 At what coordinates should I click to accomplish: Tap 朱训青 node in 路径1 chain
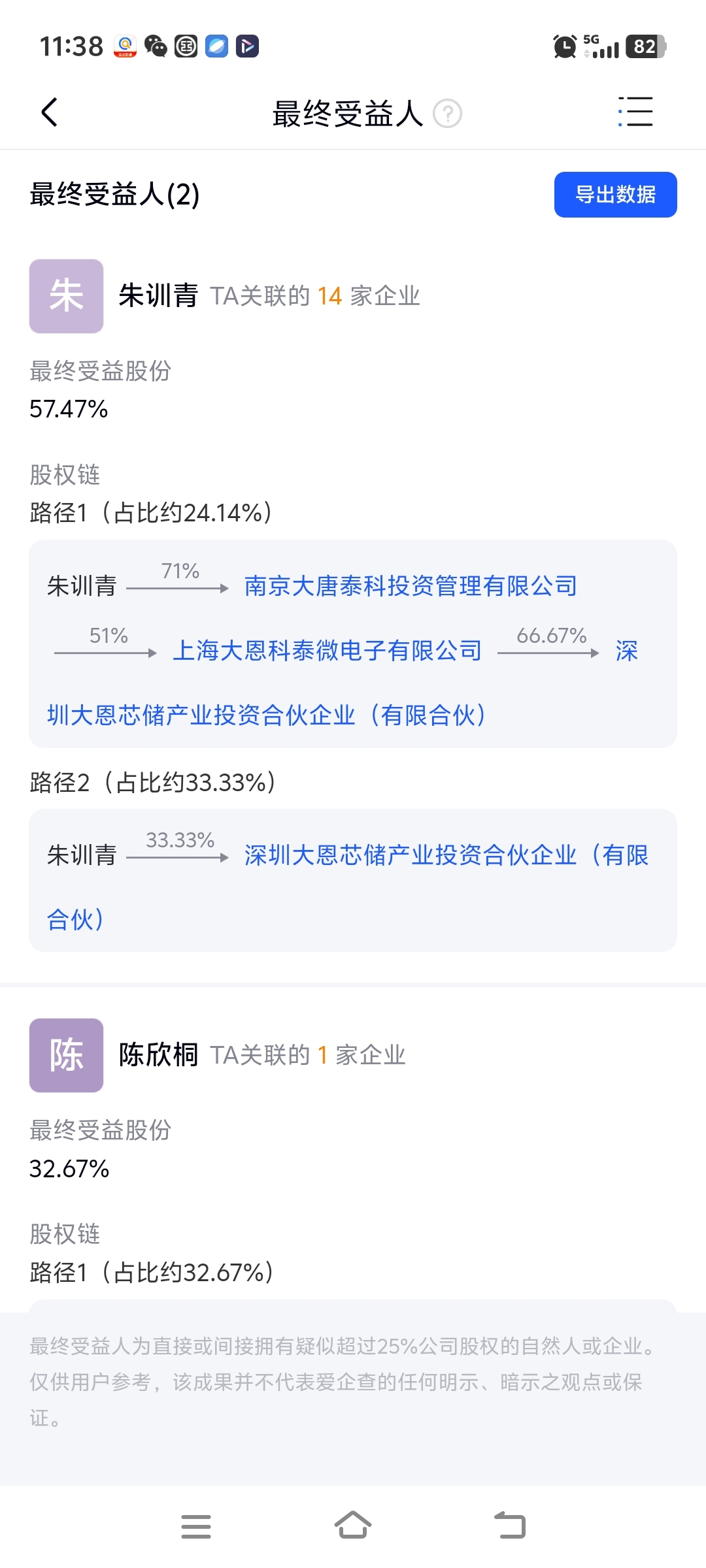click(82, 586)
